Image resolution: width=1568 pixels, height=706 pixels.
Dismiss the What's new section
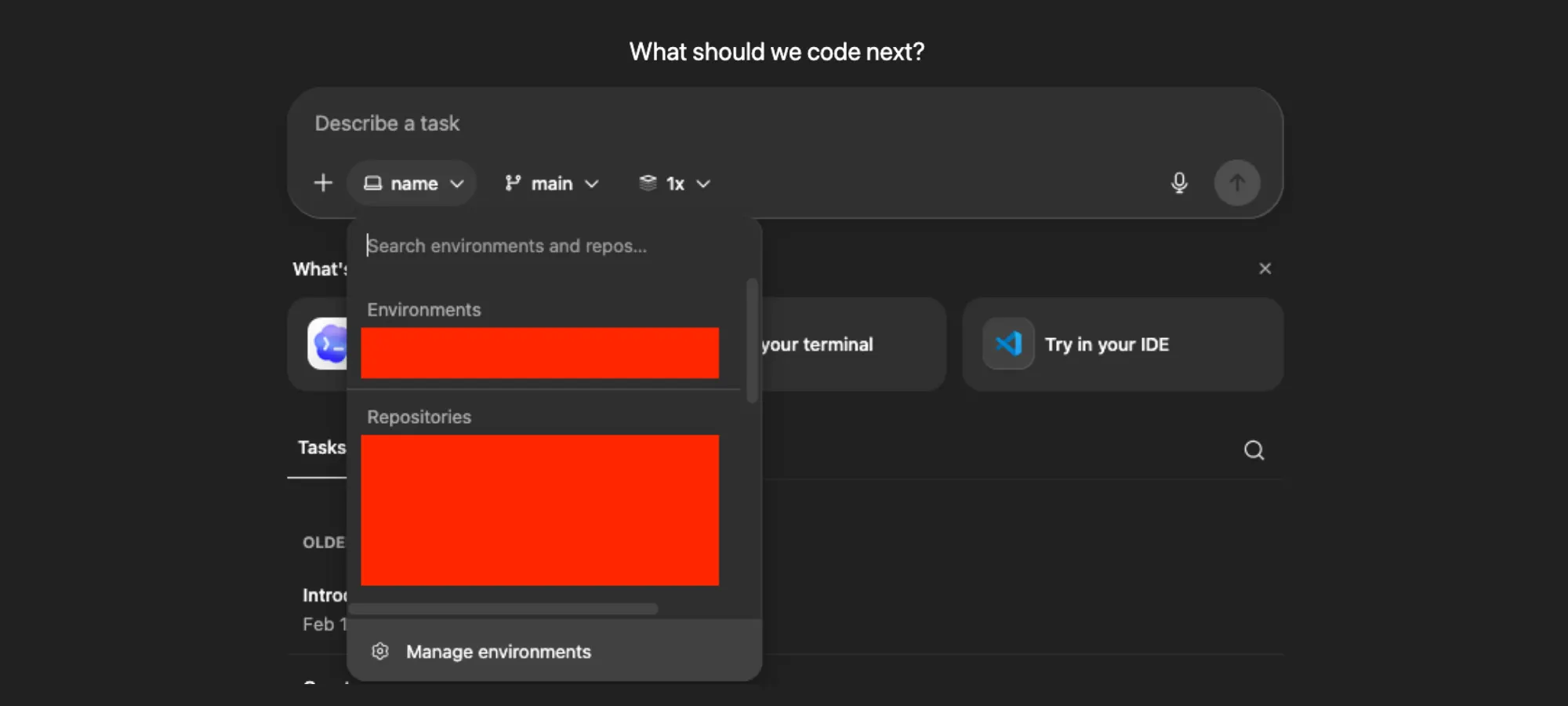tap(1265, 268)
